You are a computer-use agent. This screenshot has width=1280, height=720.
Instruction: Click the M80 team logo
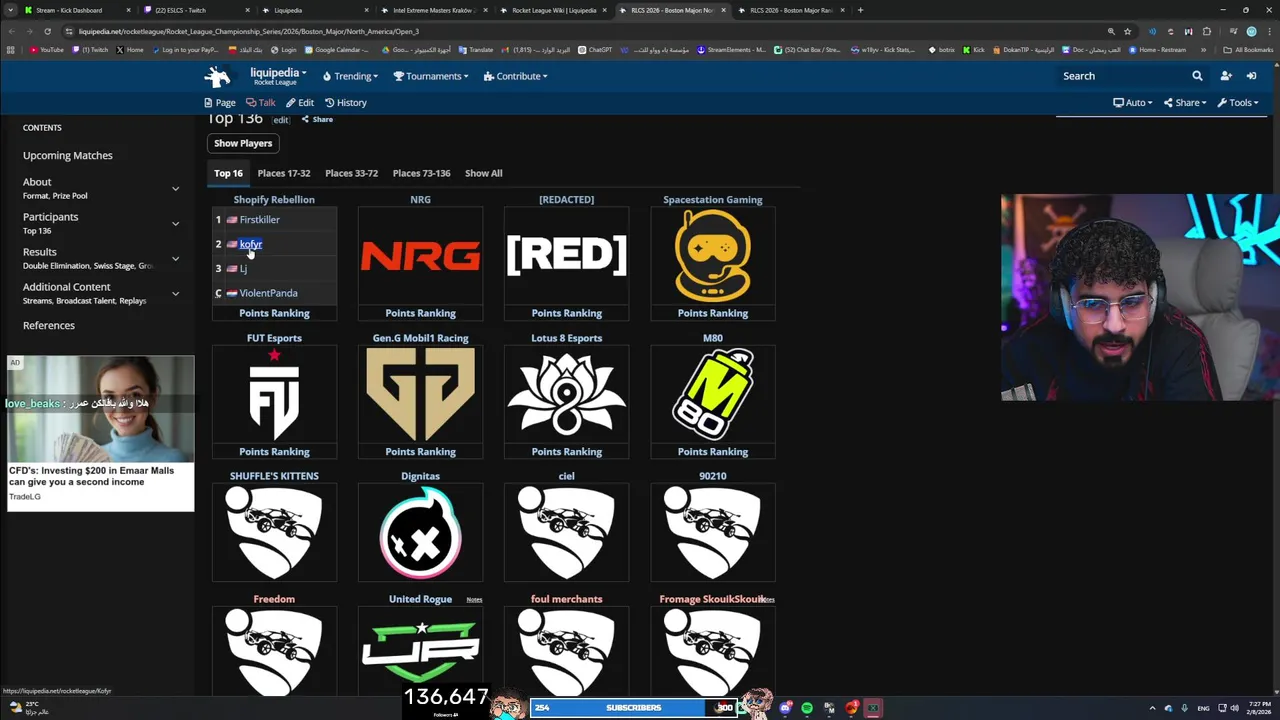713,396
